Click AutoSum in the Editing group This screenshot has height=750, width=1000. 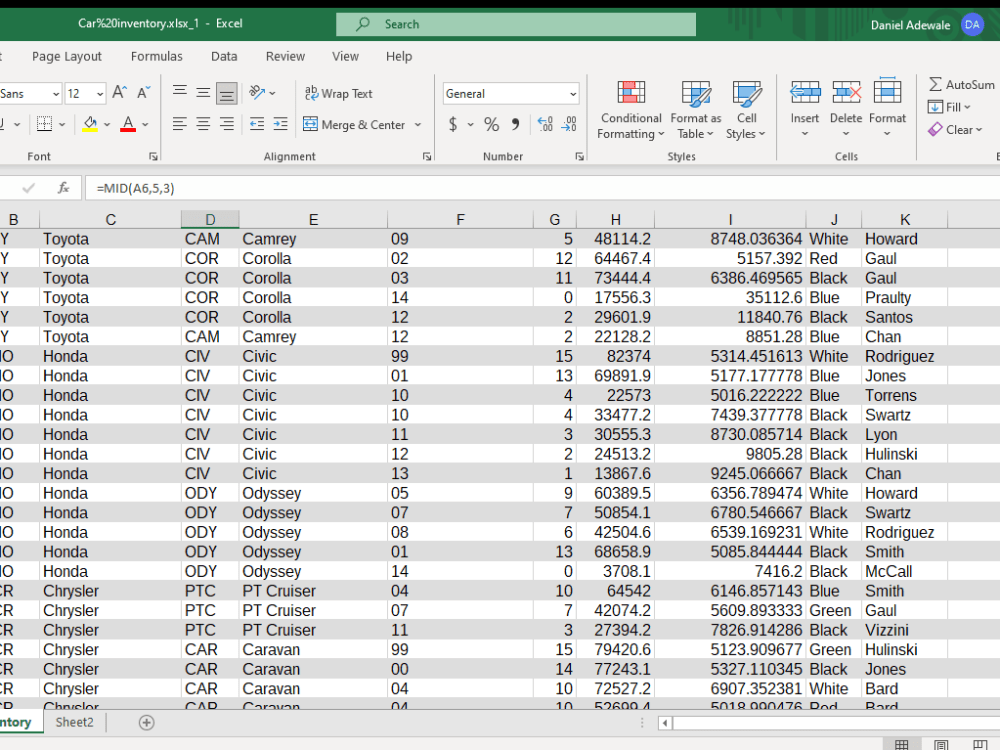coord(962,84)
